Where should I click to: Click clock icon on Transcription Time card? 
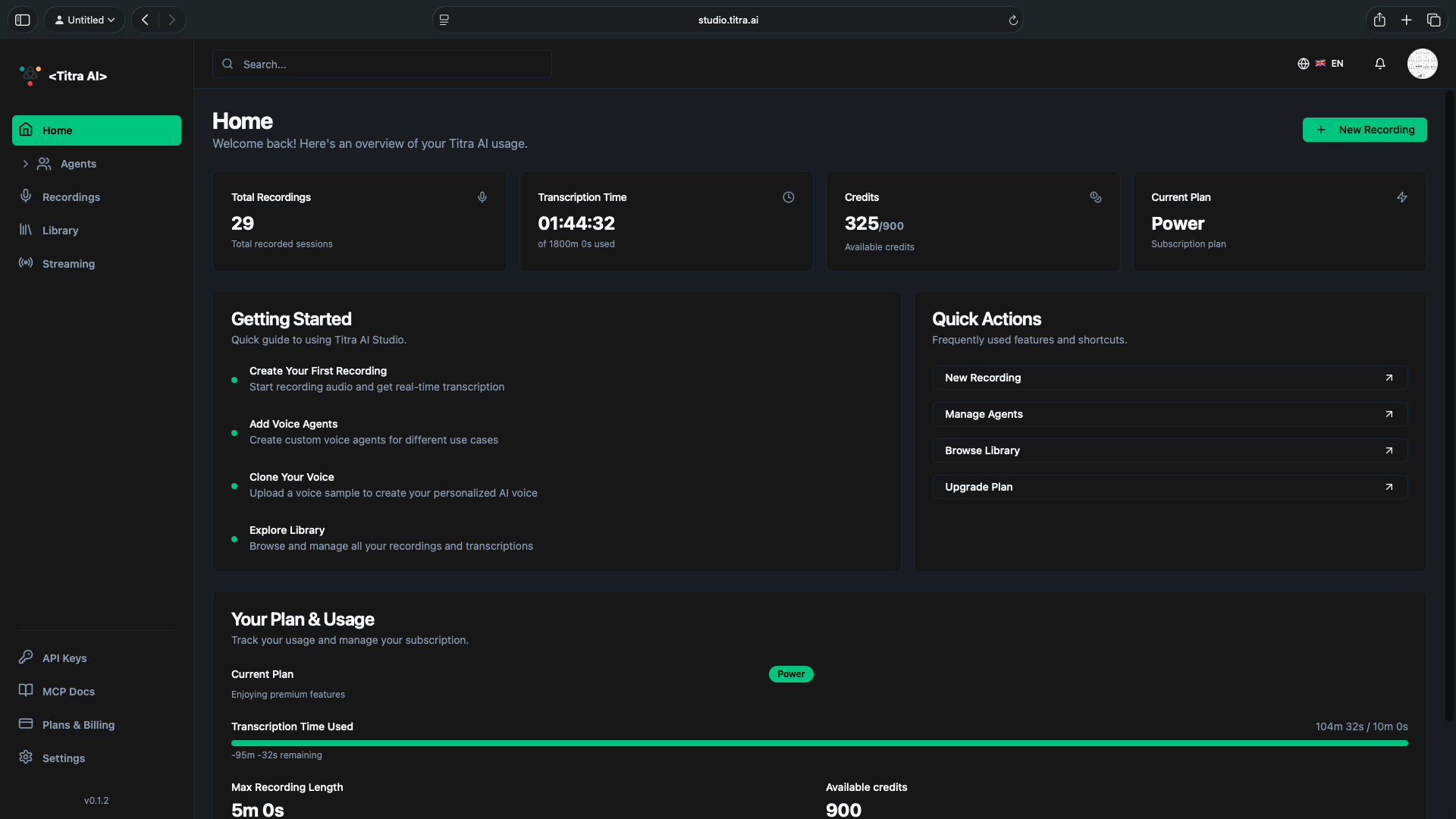tap(789, 197)
